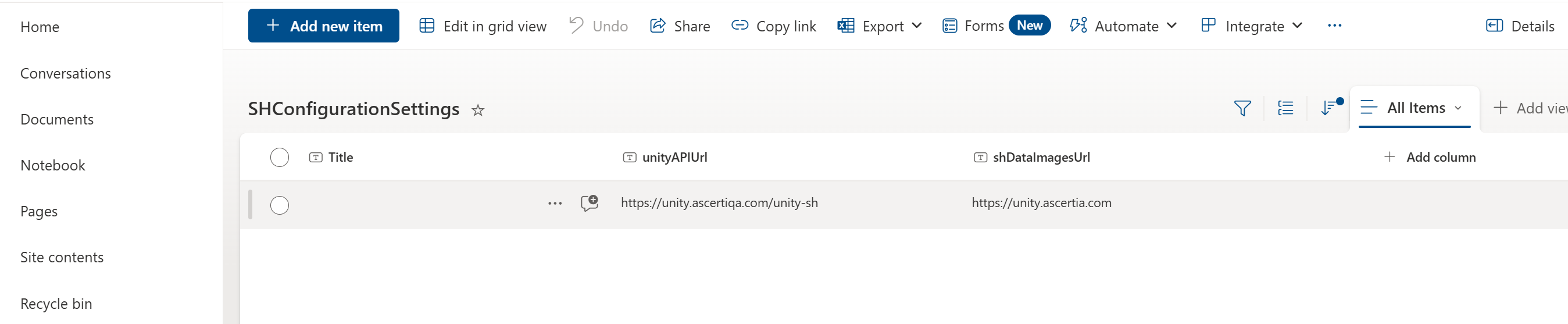This screenshot has height=324, width=1568.
Task: Add a comment to the list item
Action: [589, 203]
